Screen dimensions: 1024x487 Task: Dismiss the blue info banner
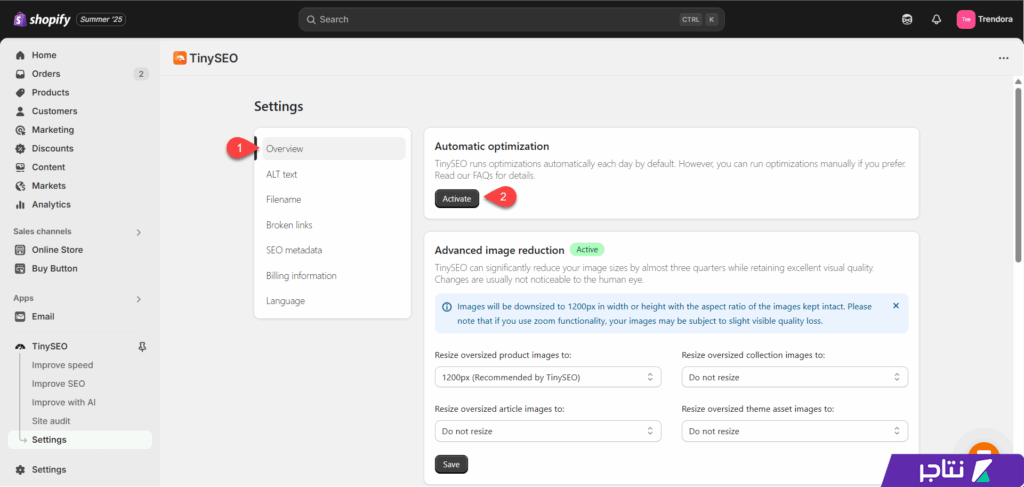[895, 306]
